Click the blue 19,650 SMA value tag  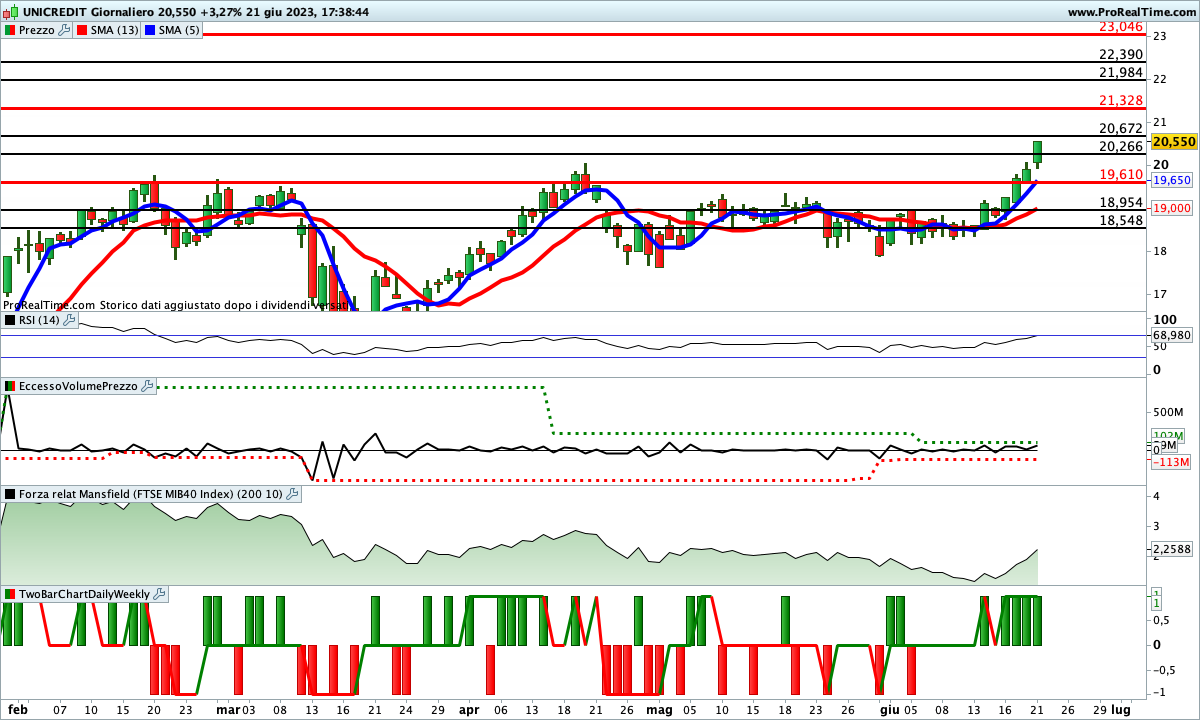coord(1170,181)
